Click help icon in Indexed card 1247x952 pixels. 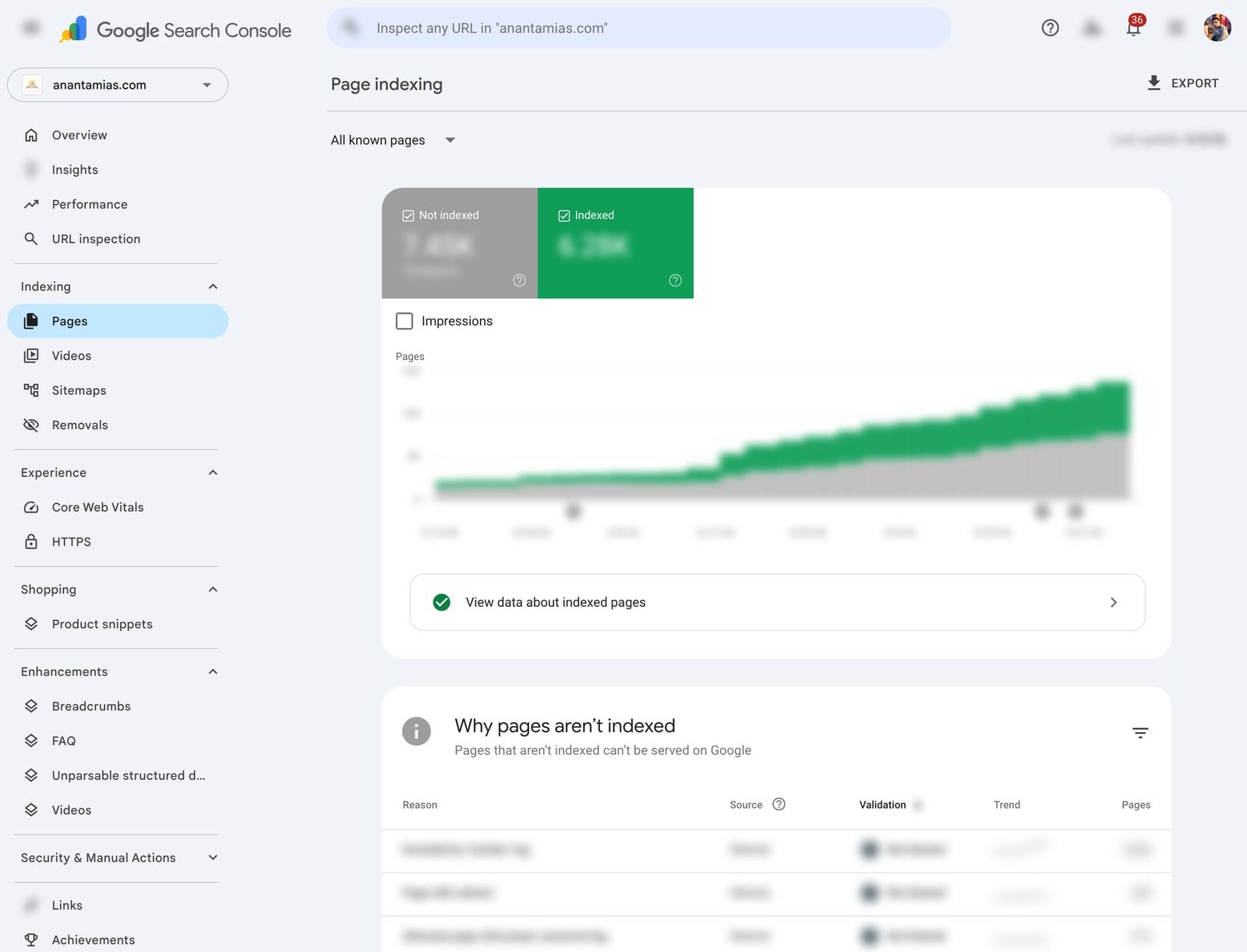coord(676,280)
